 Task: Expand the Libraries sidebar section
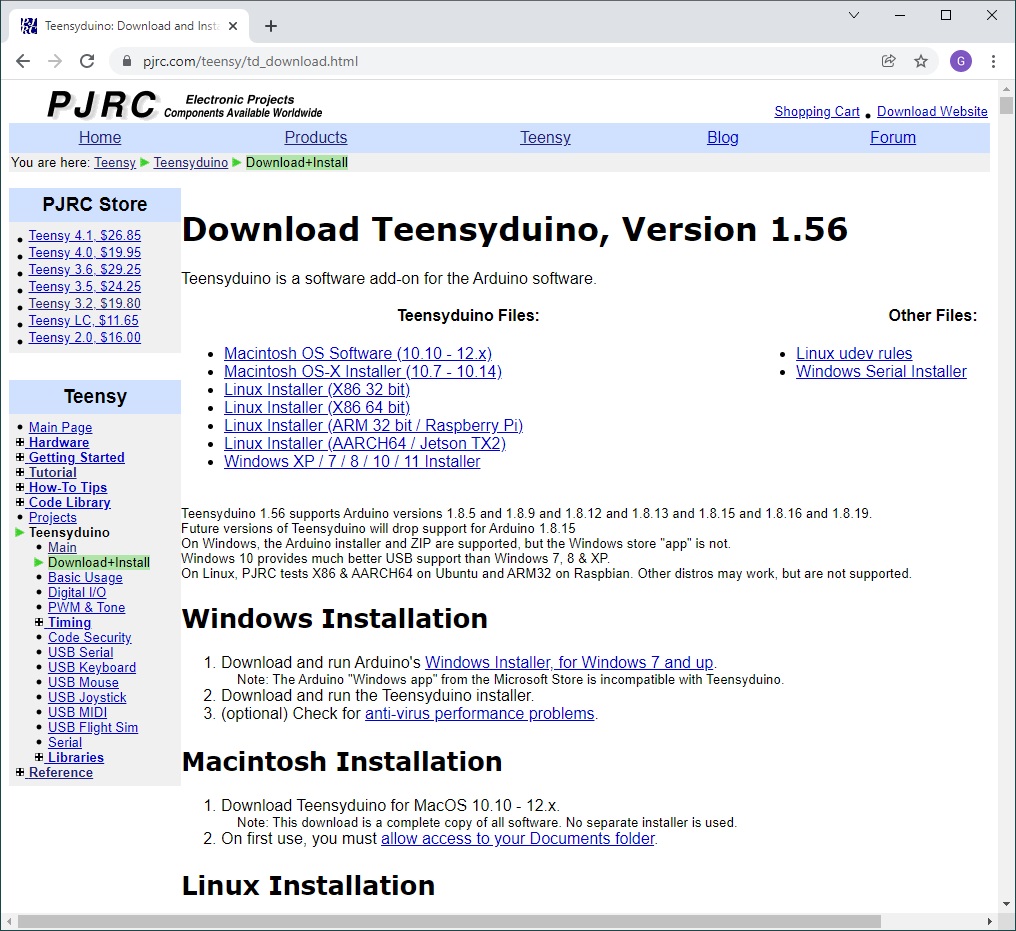39,757
